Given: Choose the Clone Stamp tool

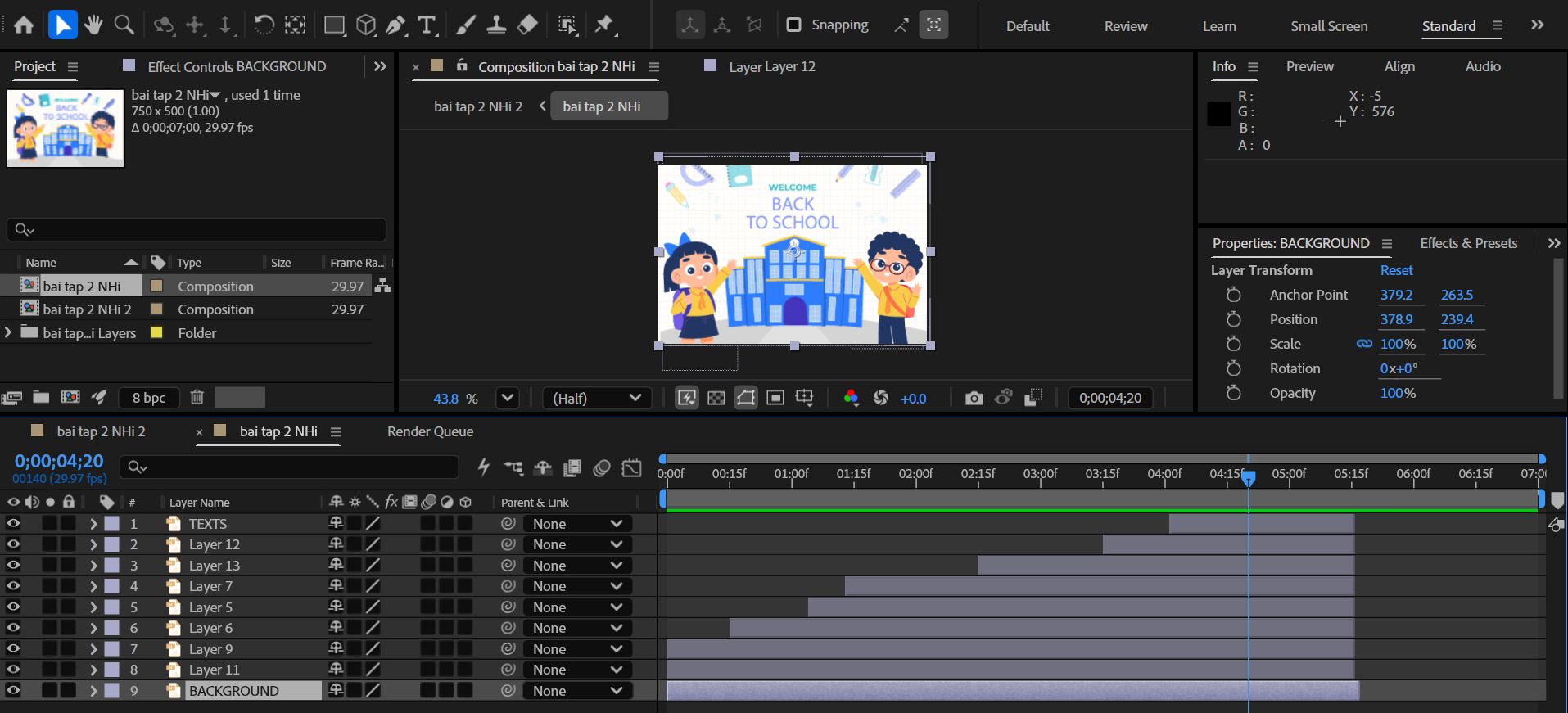Looking at the screenshot, I should point(496,25).
